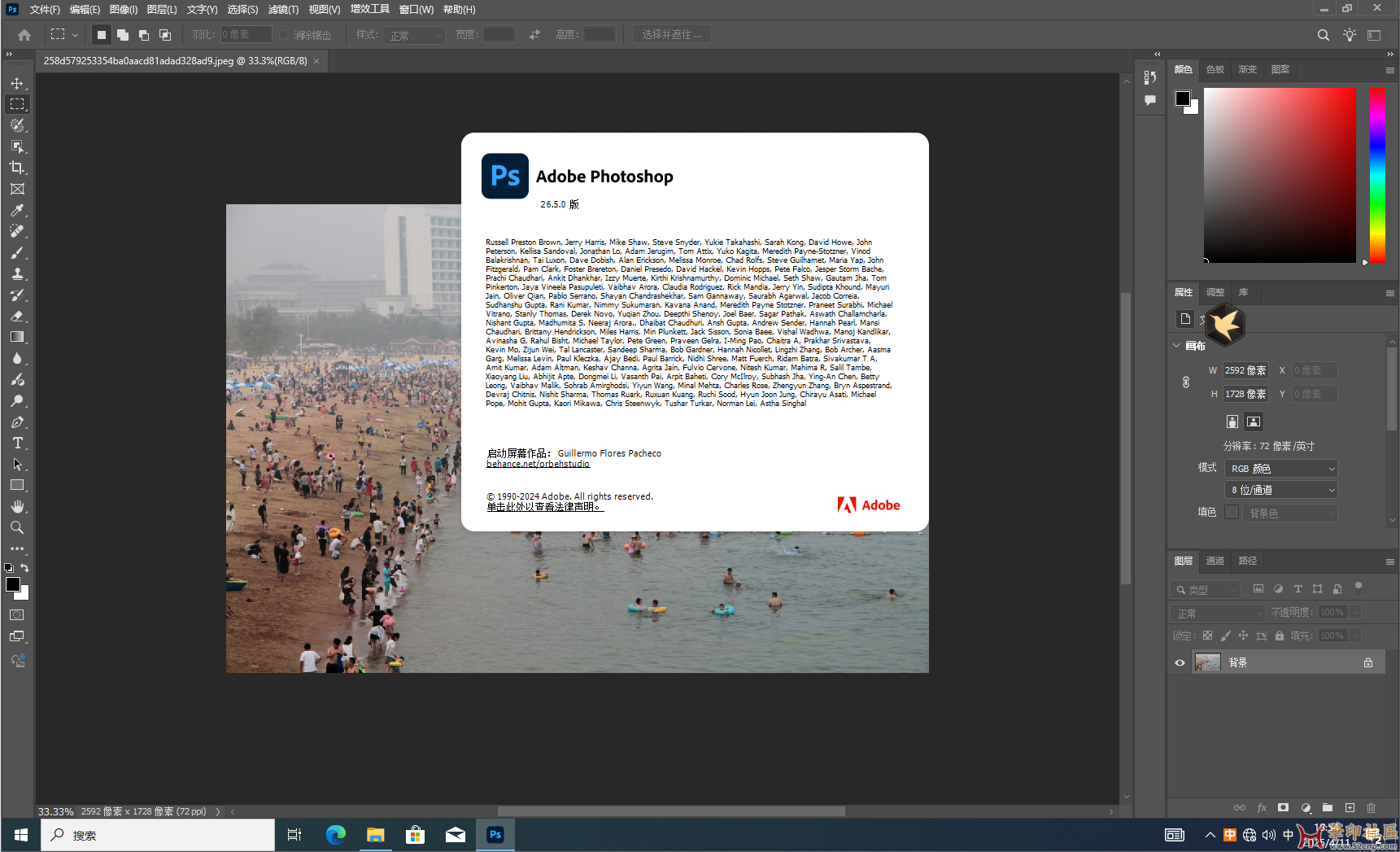Viewport: 1400px width, 852px height.
Task: Open the 图像(I) menu
Action: pyautogui.click(x=124, y=10)
